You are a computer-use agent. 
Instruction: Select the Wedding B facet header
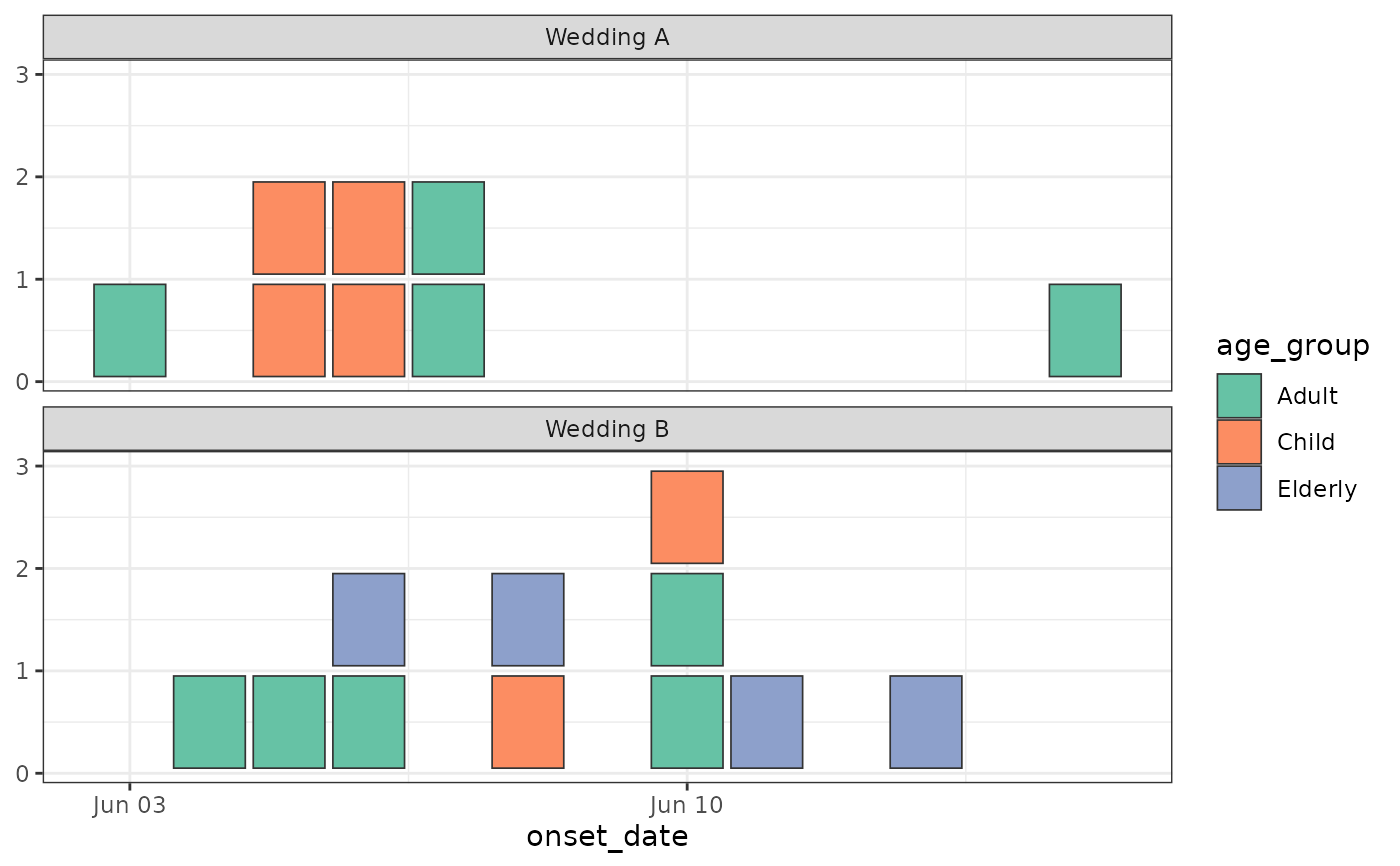coord(607,429)
